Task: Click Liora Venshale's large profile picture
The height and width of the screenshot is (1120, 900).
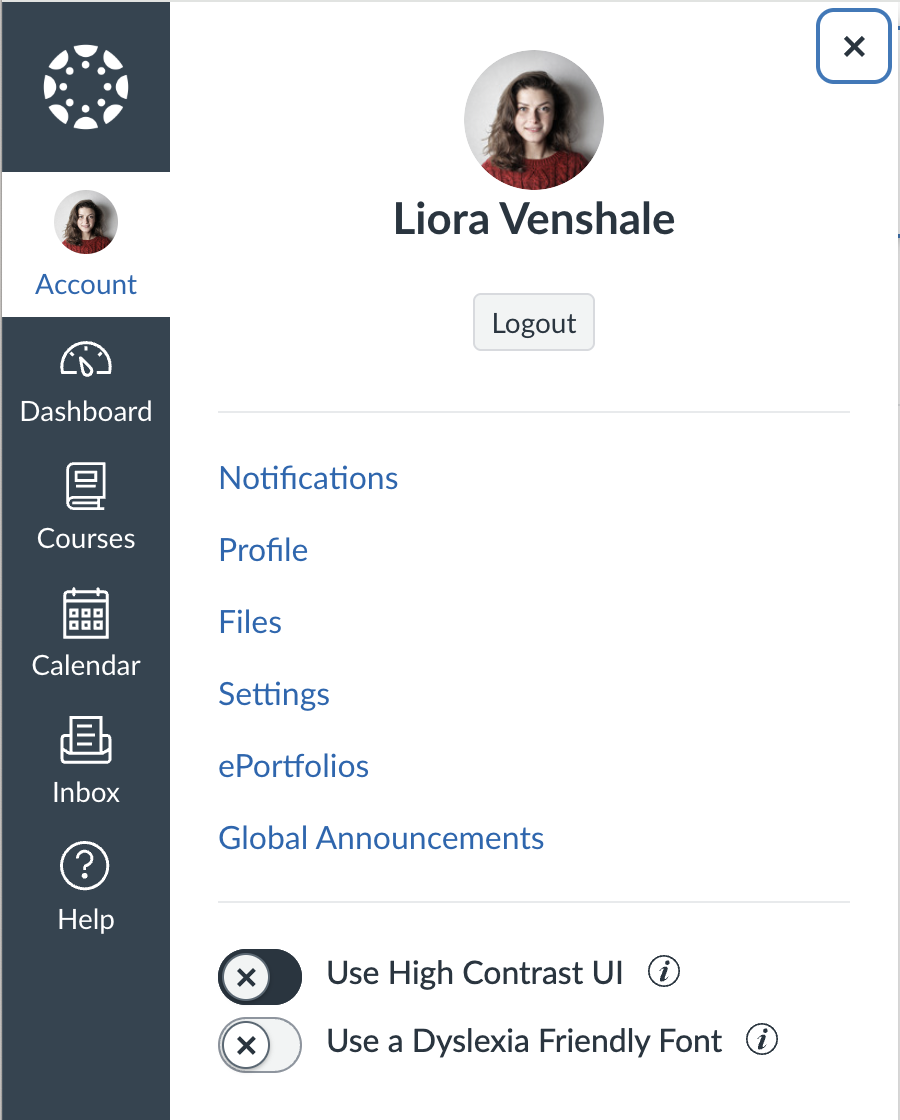Action: point(534,120)
